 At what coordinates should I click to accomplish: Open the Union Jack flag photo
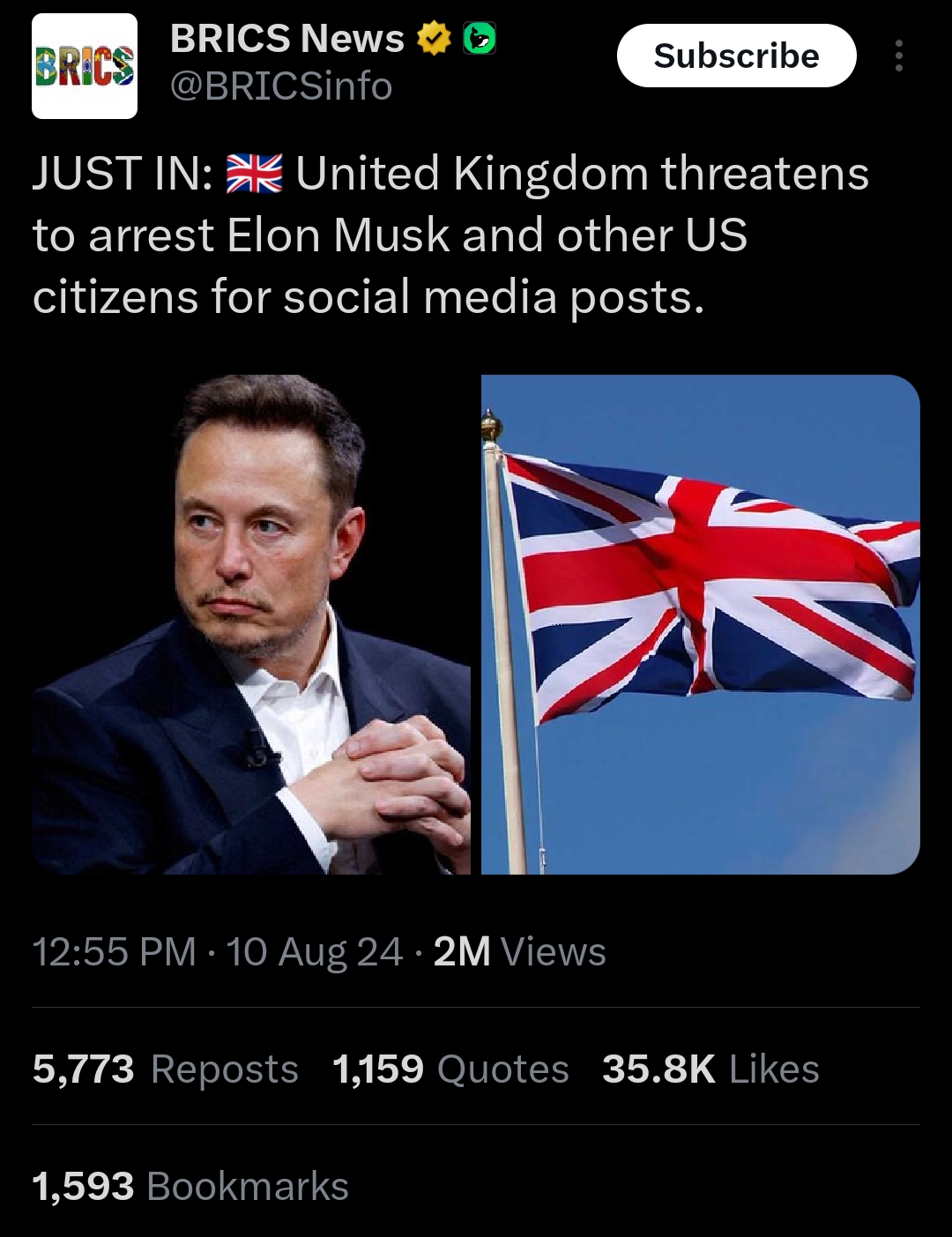(x=701, y=624)
